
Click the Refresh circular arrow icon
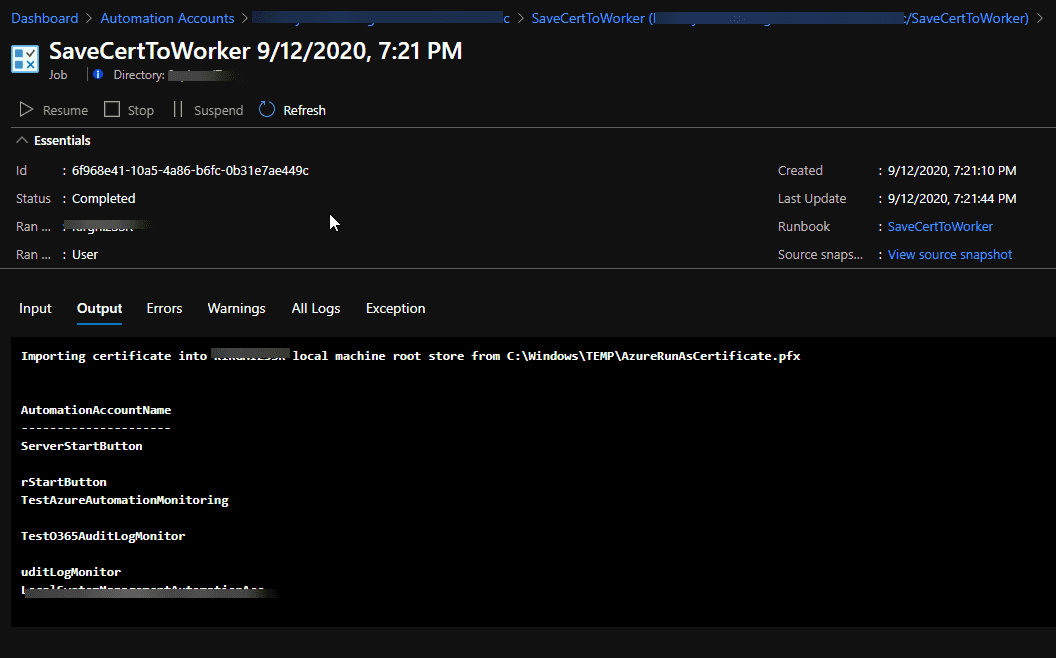click(267, 109)
